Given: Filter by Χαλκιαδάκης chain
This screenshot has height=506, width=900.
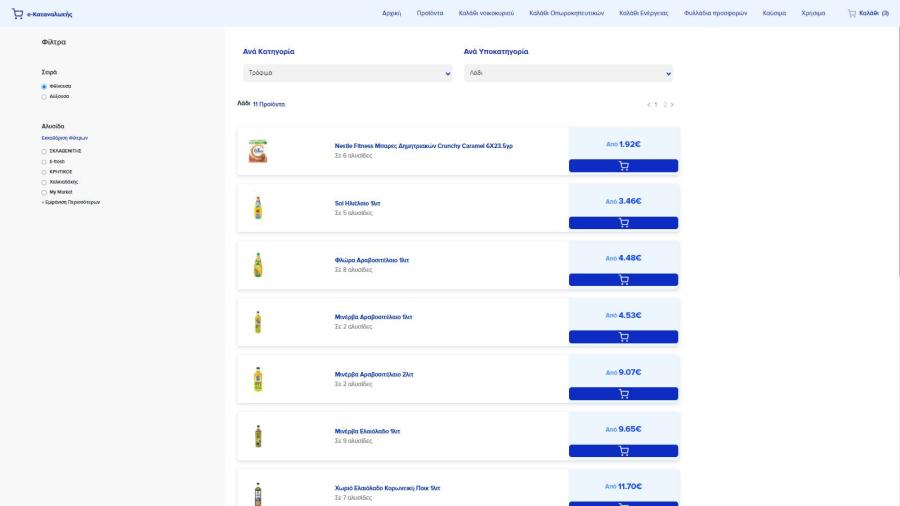Looking at the screenshot, I should click(44, 182).
